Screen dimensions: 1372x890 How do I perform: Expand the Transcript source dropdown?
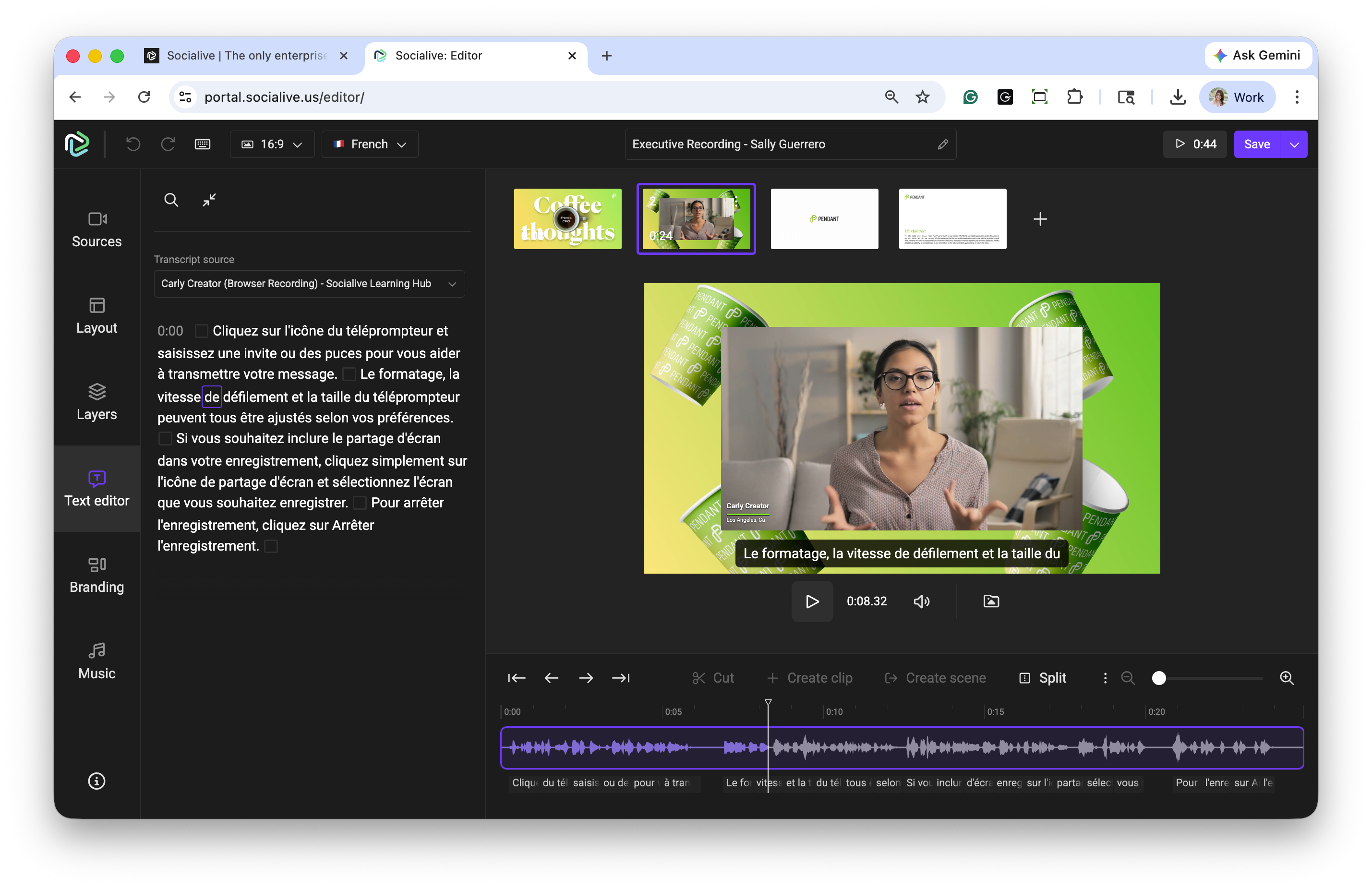point(309,284)
